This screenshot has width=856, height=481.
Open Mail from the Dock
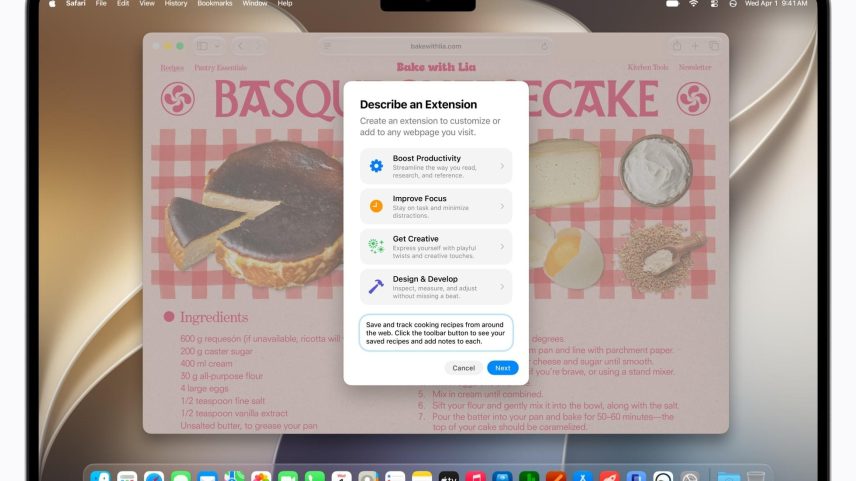(207, 477)
